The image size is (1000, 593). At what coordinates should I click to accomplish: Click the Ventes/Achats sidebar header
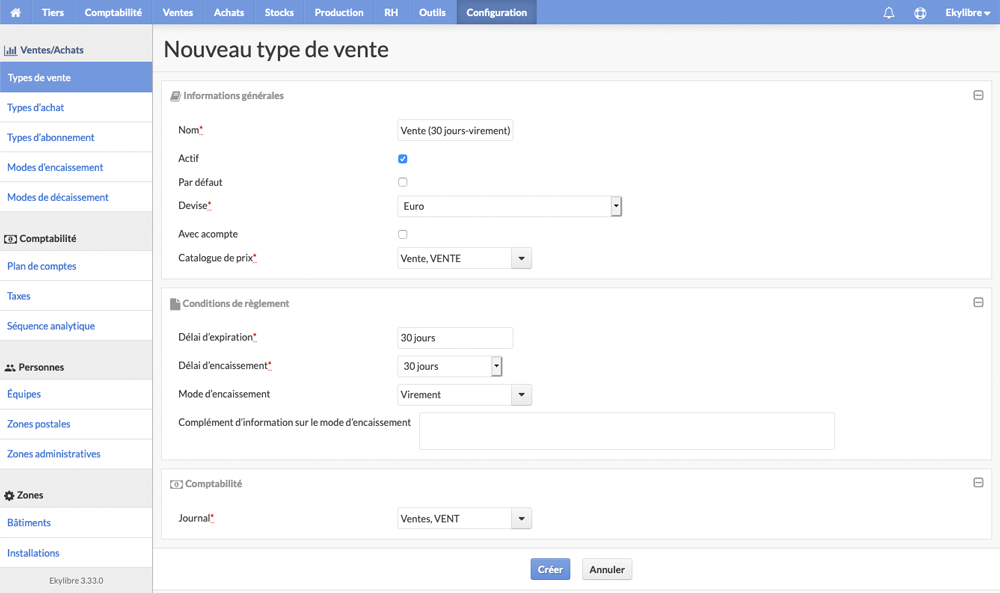click(44, 50)
